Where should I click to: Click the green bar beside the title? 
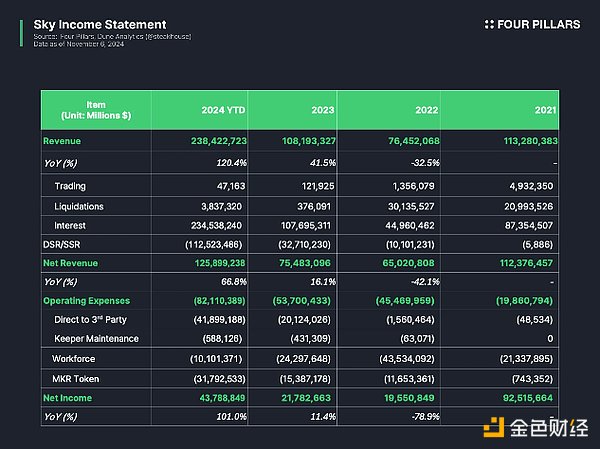click(x=21, y=32)
